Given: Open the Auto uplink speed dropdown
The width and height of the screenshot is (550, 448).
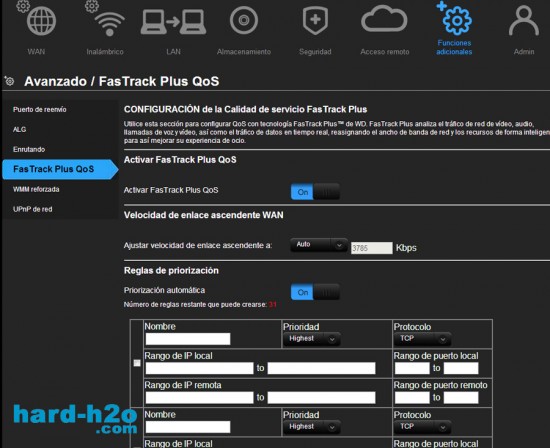Looking at the screenshot, I should coord(318,245).
